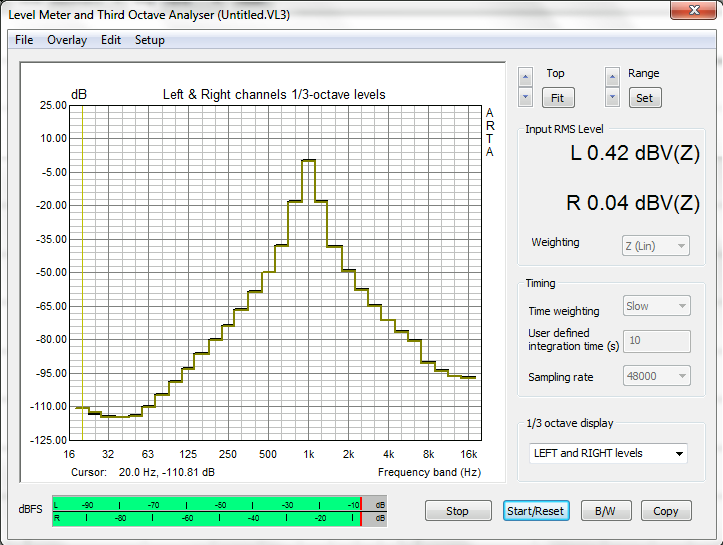Click the Range down arrow
723x545 pixels.
pyautogui.click(x=612, y=97)
